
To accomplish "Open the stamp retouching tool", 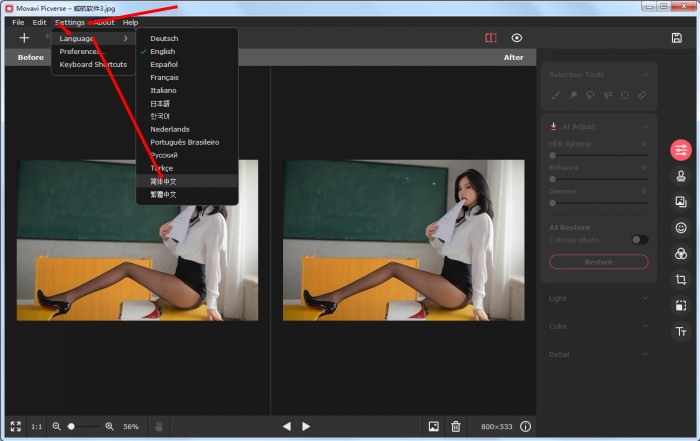I will tap(681, 176).
